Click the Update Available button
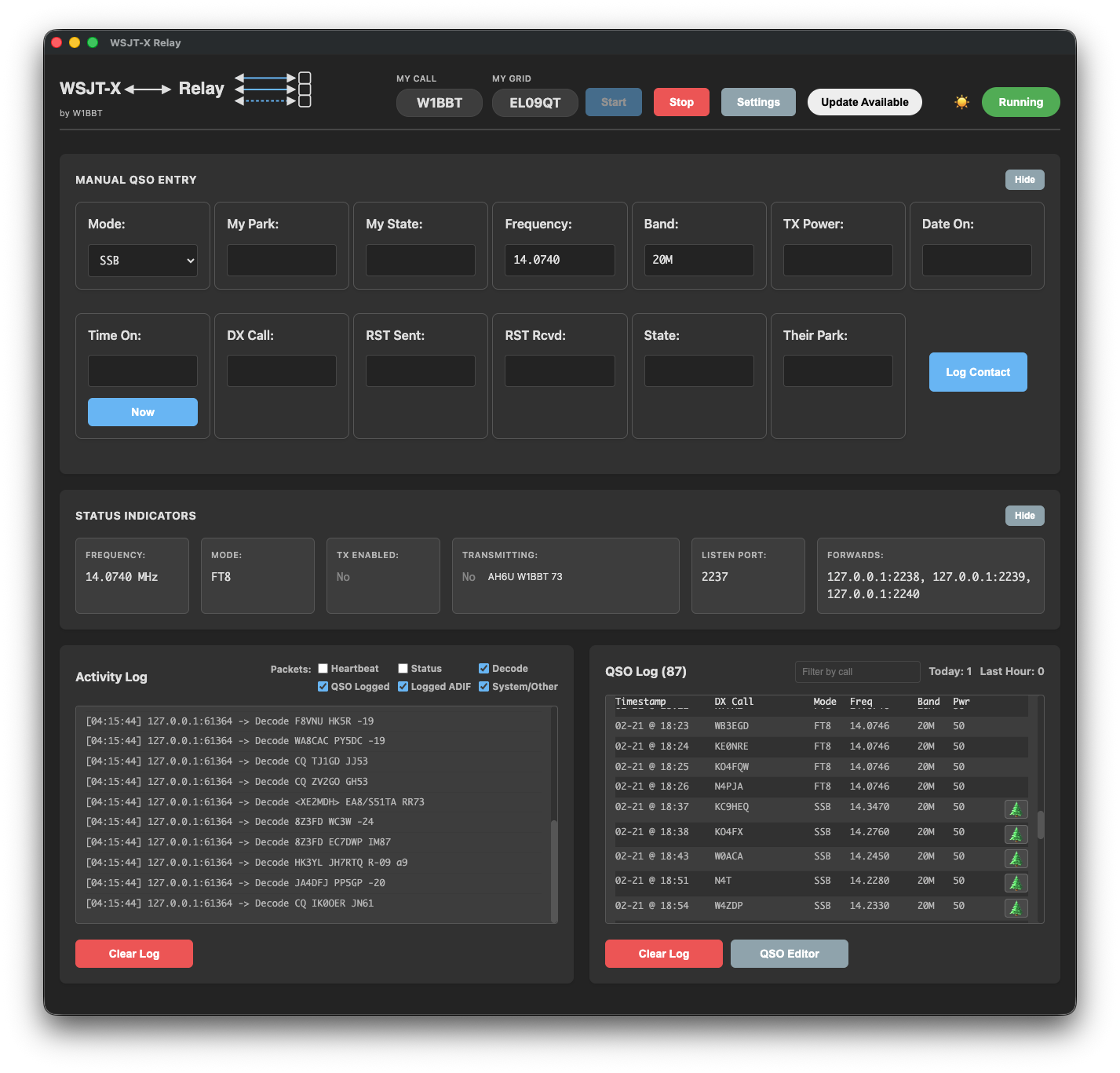 point(864,101)
